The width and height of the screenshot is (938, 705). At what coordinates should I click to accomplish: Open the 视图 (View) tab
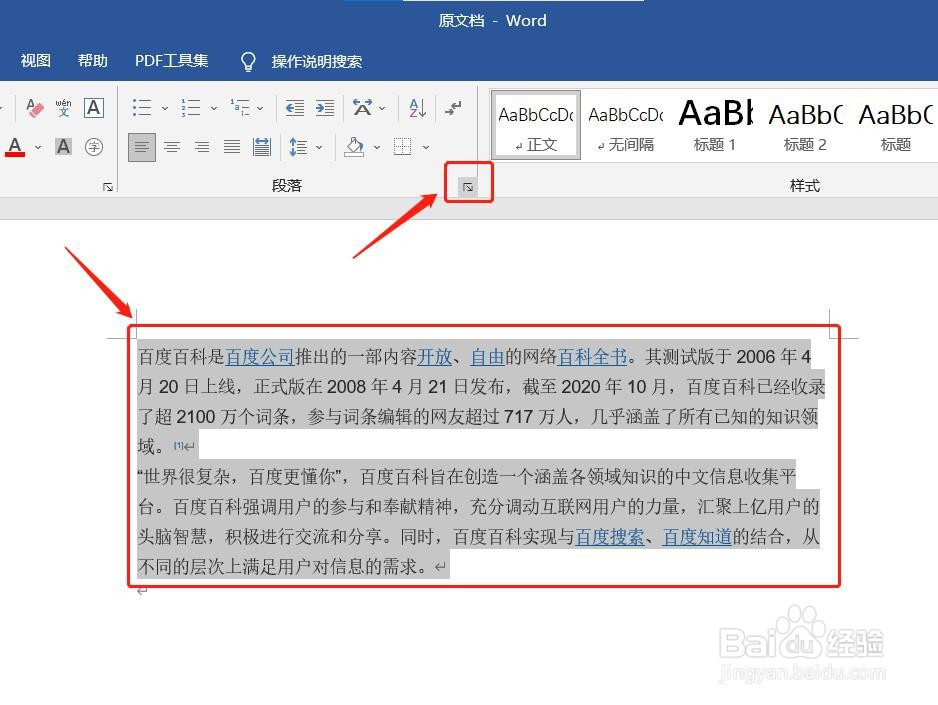pos(35,60)
